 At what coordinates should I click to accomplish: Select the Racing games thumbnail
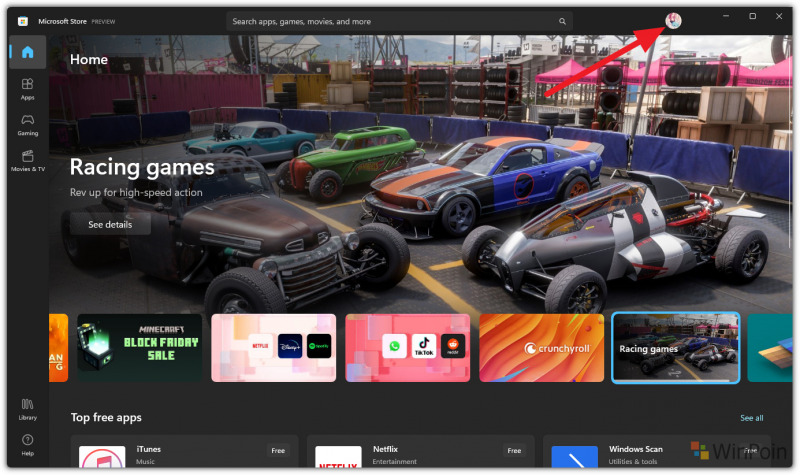click(x=676, y=347)
